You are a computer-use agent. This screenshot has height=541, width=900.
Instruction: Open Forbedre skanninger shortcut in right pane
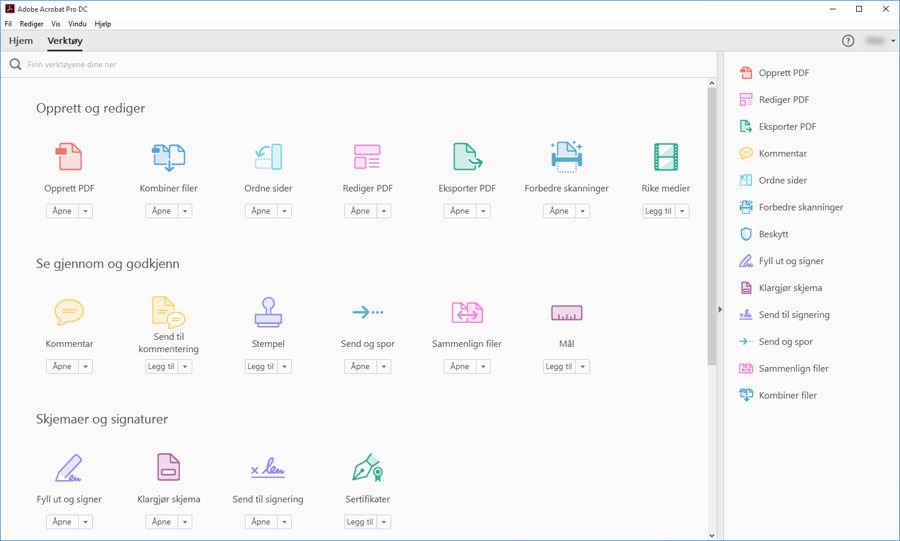click(791, 207)
